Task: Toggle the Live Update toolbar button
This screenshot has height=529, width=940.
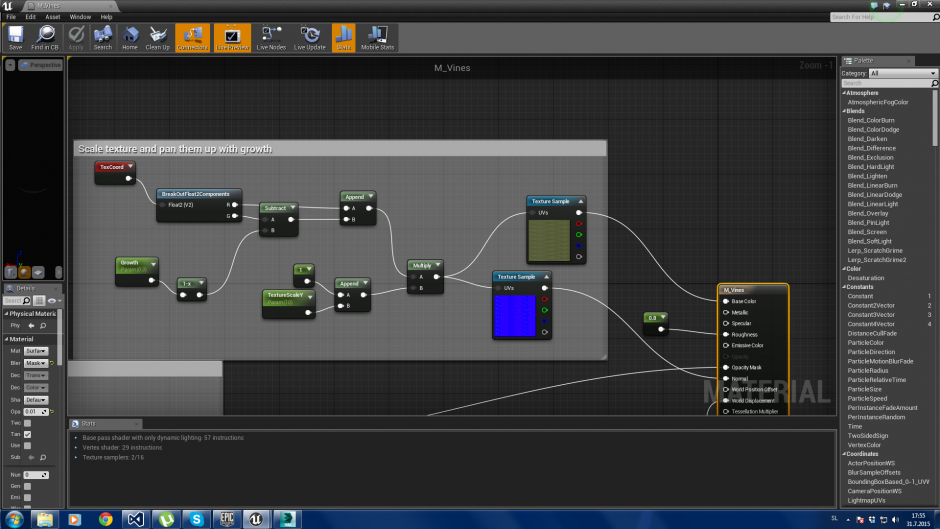Action: pyautogui.click(x=309, y=38)
